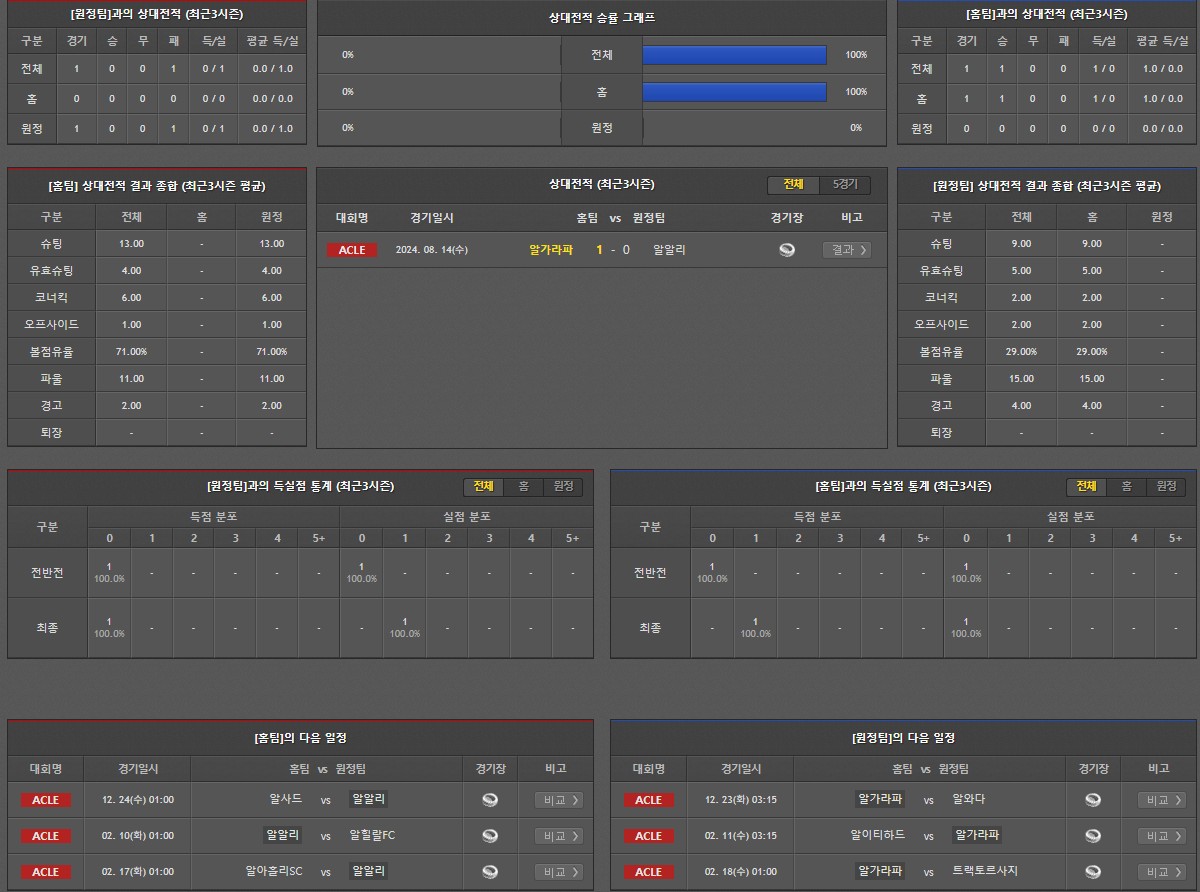Viewport: 1200px width, 892px height.
Task: Open stadium icon for 알알리 vs 알힐랄FC
Action: pos(490,836)
